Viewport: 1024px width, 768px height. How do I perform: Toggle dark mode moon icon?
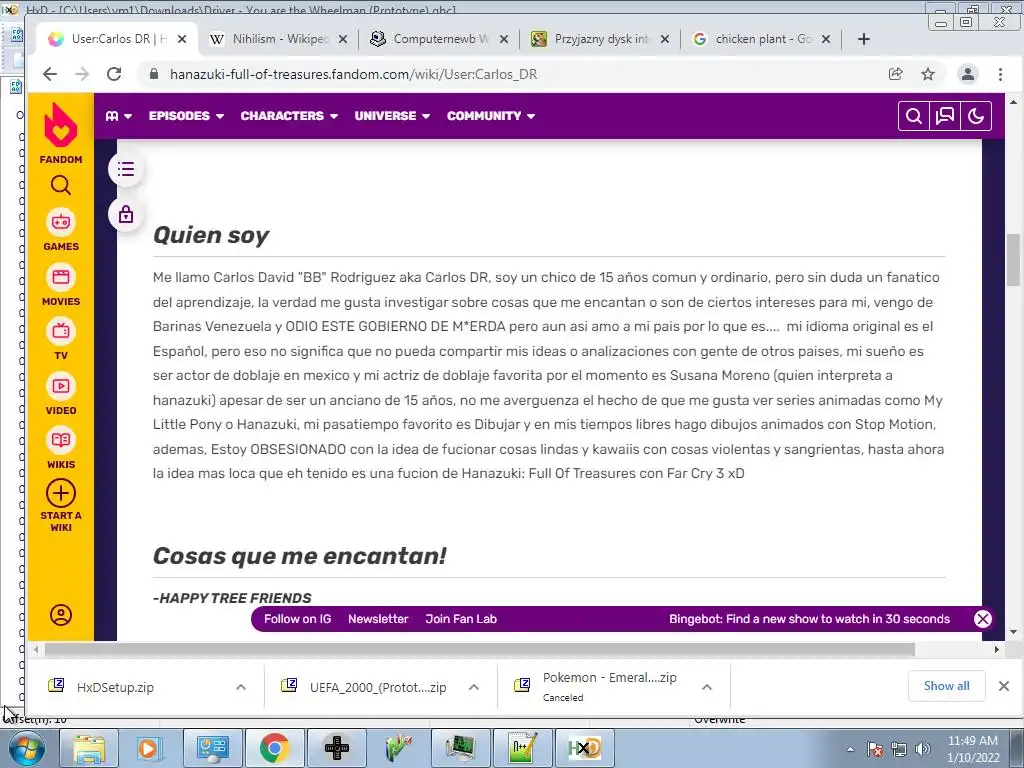976,116
